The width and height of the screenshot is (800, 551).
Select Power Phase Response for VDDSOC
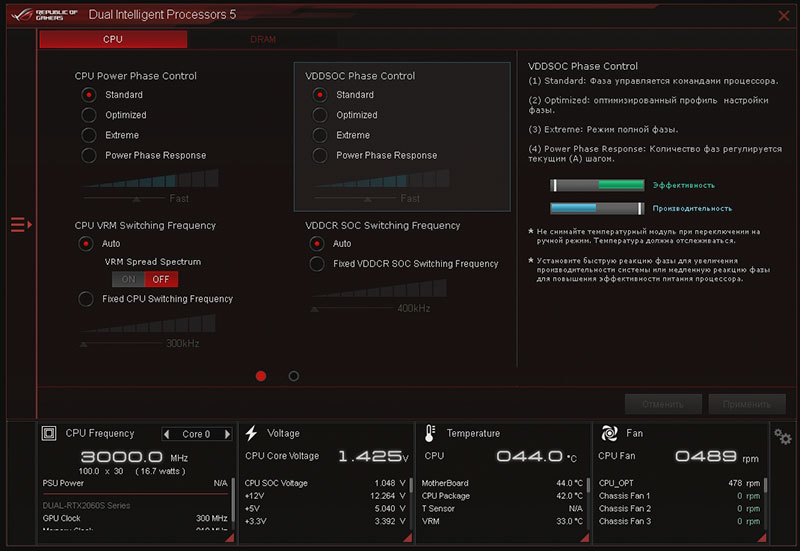320,155
